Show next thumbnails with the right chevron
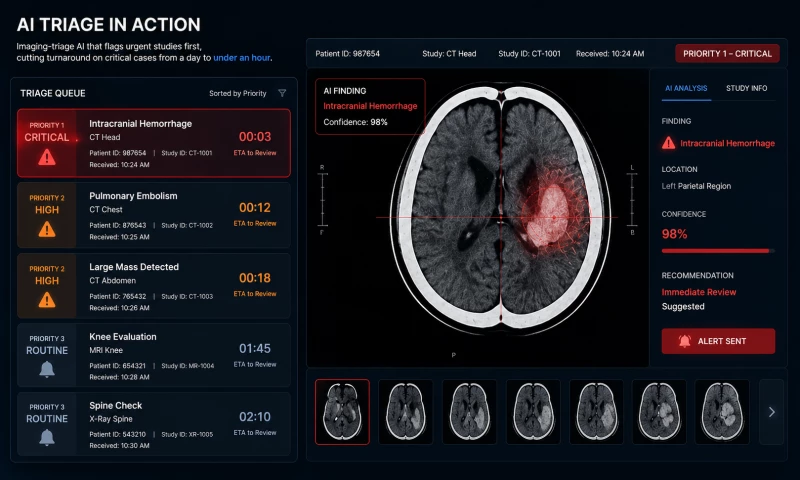The image size is (800, 480). pyautogui.click(x=771, y=412)
